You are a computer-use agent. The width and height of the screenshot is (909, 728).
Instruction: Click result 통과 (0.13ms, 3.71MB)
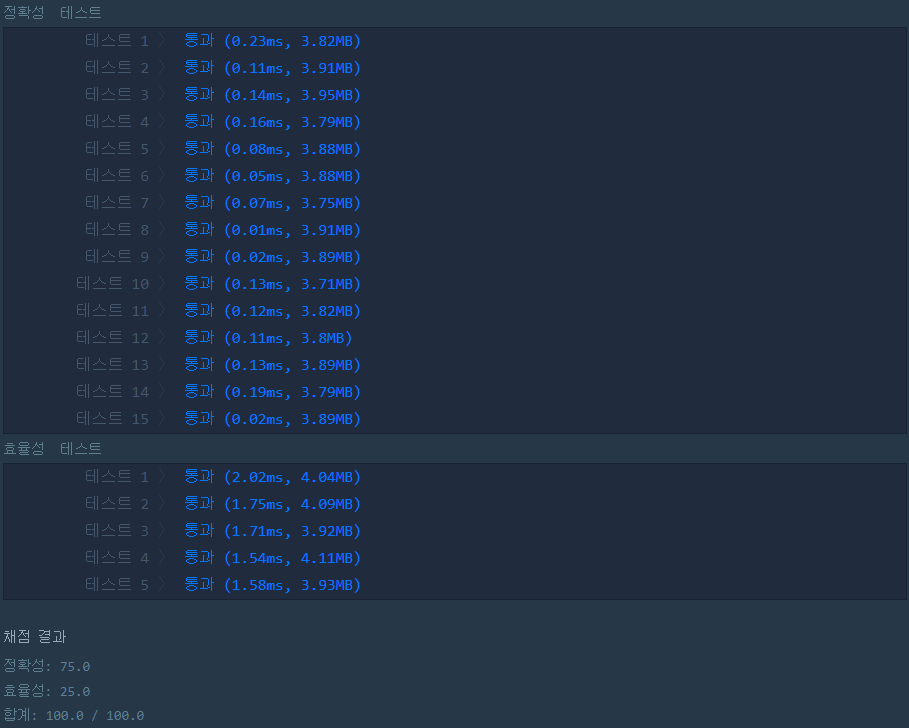click(x=272, y=284)
